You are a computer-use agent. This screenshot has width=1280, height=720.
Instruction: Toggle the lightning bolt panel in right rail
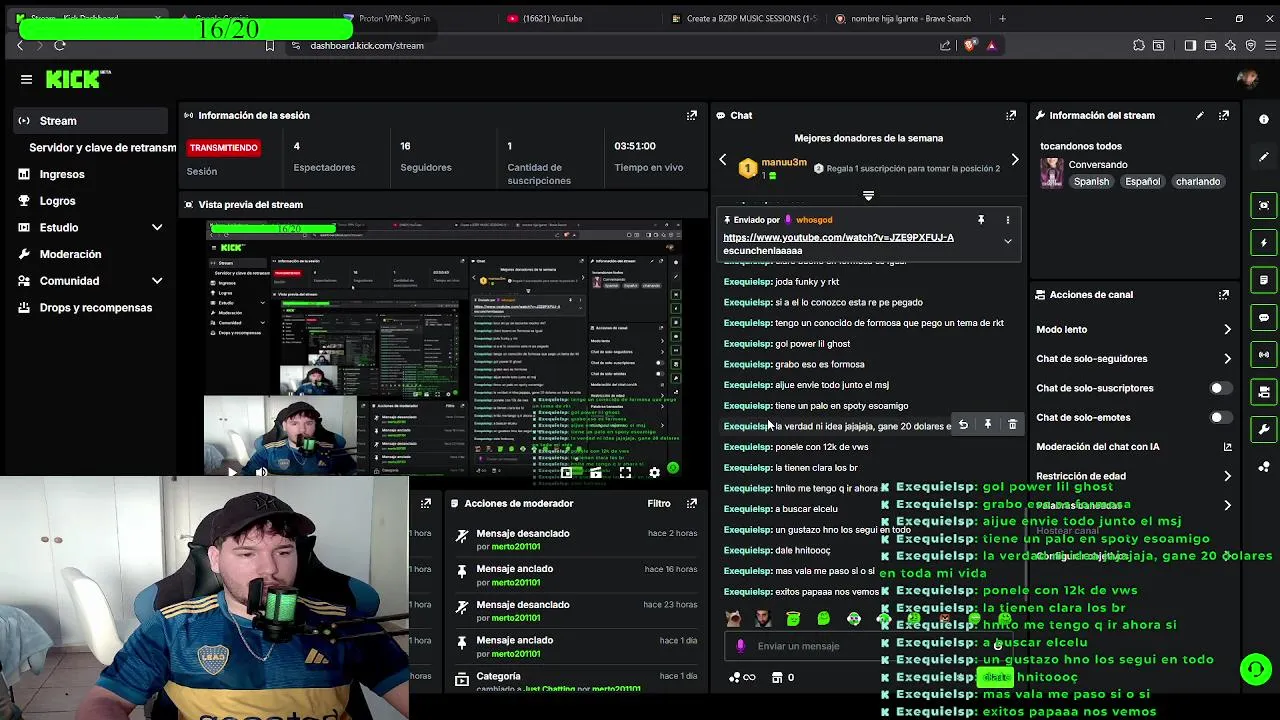click(1264, 243)
